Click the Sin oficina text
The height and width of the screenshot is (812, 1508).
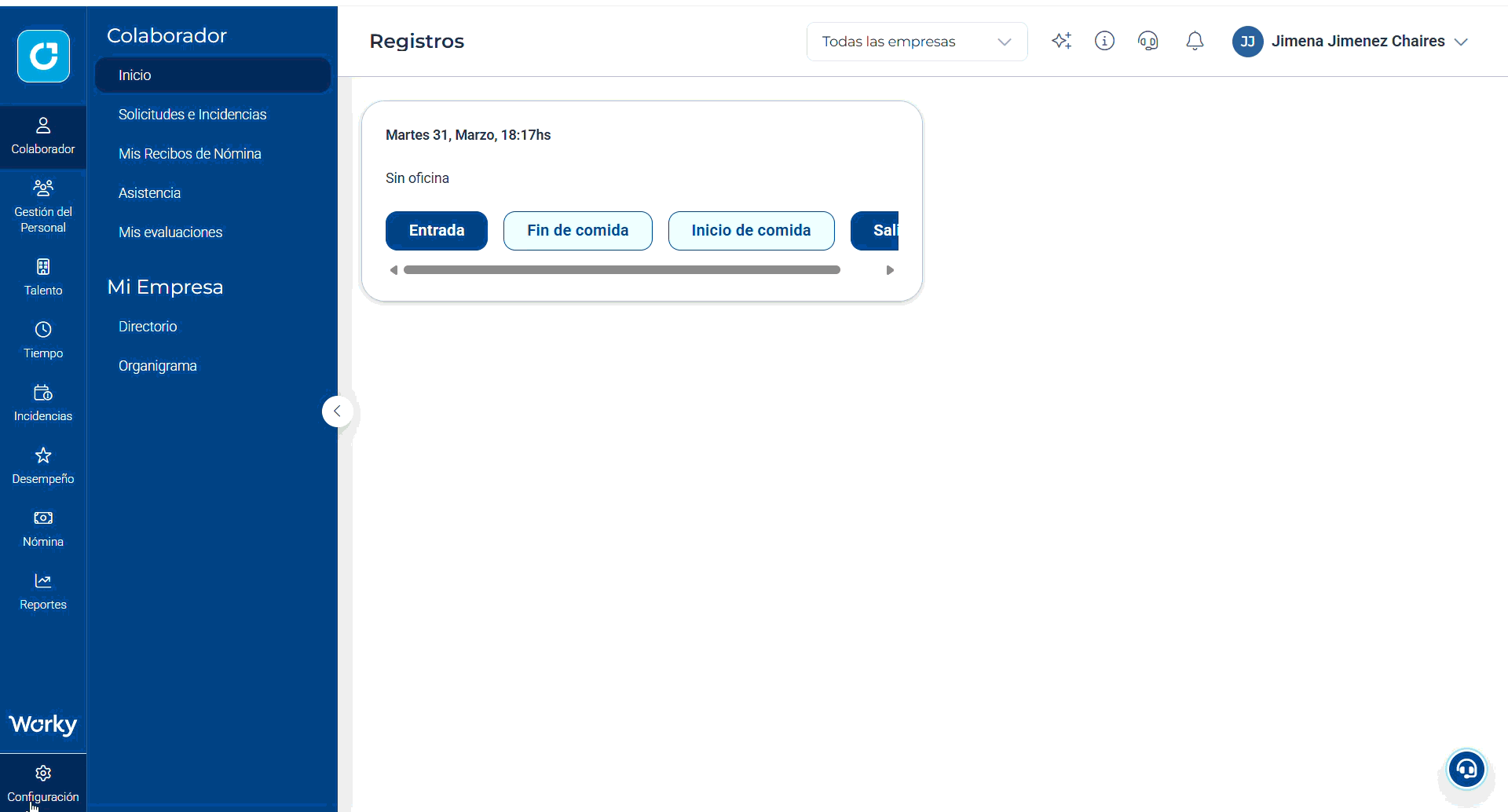pyautogui.click(x=417, y=178)
